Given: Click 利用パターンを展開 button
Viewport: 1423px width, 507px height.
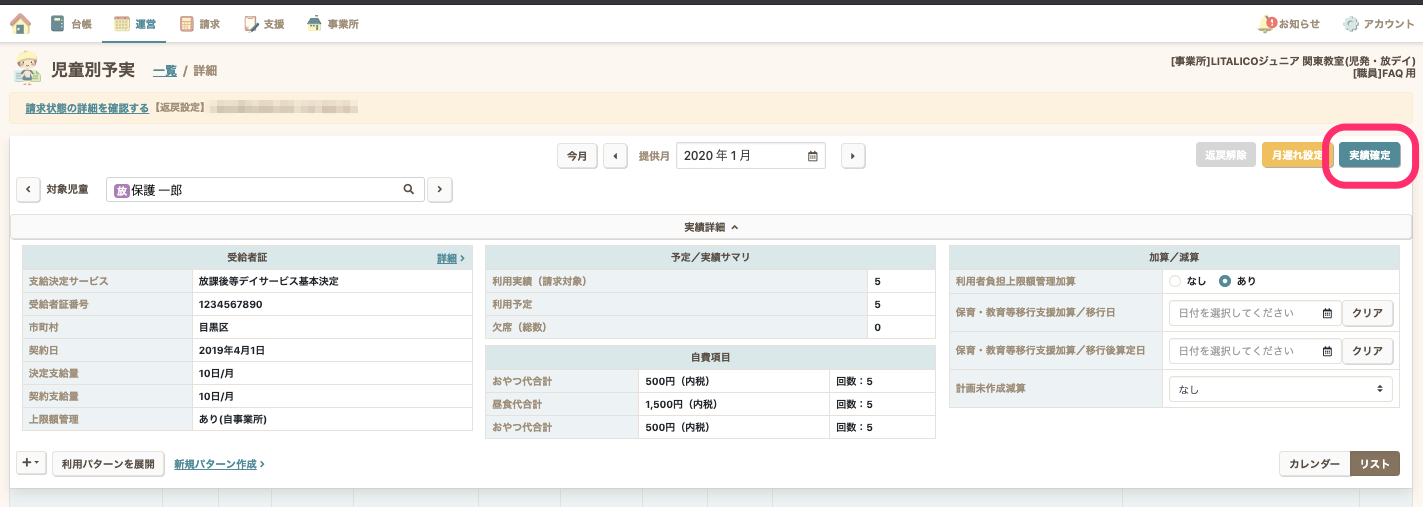Looking at the screenshot, I should pos(108,464).
